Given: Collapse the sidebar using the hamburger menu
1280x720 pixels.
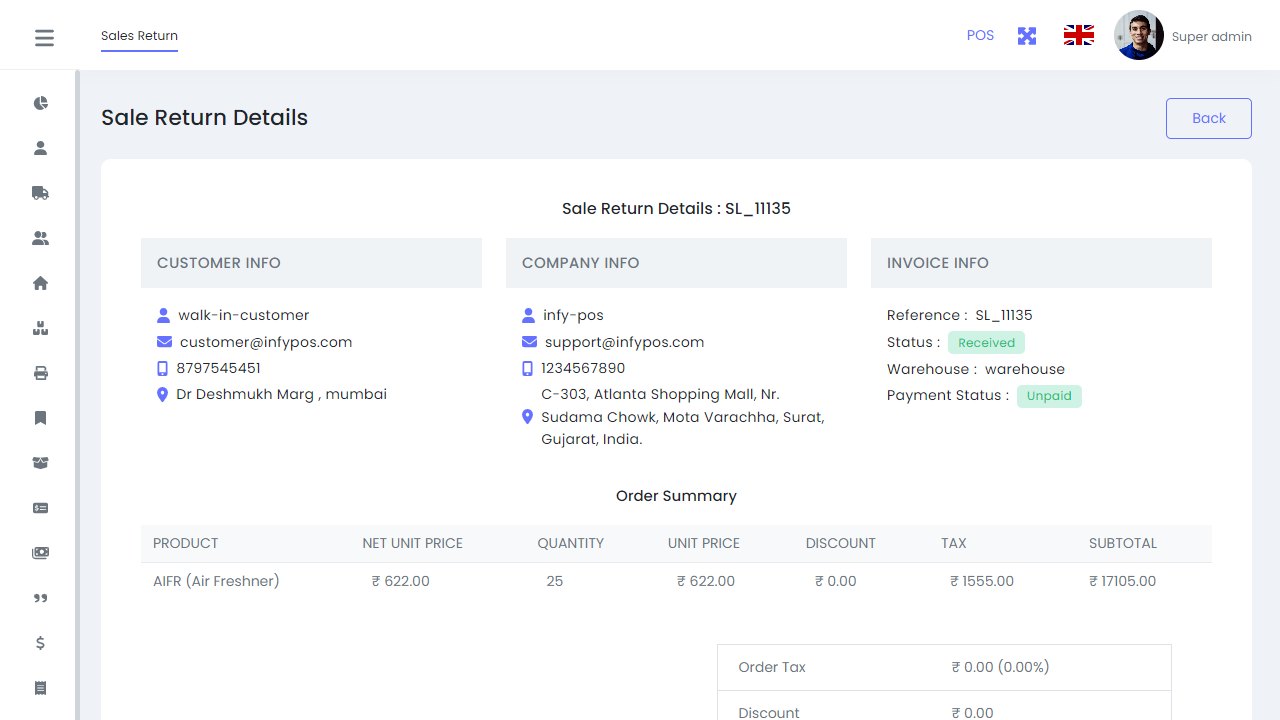Looking at the screenshot, I should (44, 37).
